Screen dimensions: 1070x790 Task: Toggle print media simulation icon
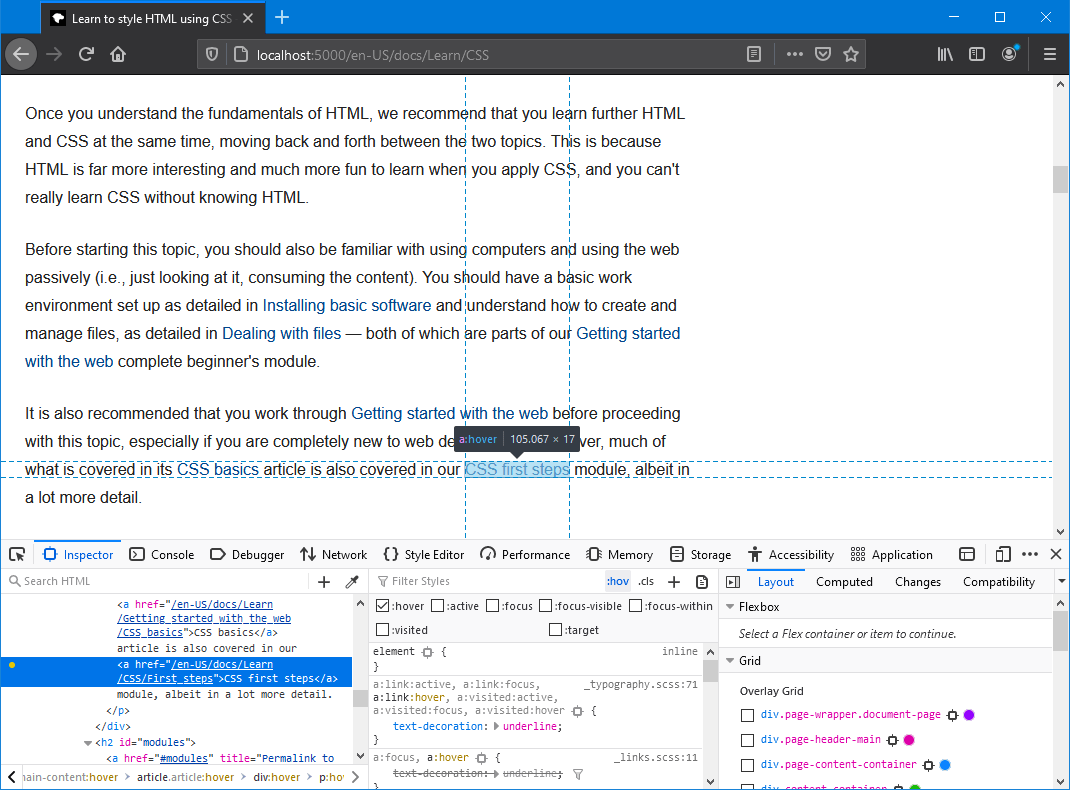coord(702,582)
